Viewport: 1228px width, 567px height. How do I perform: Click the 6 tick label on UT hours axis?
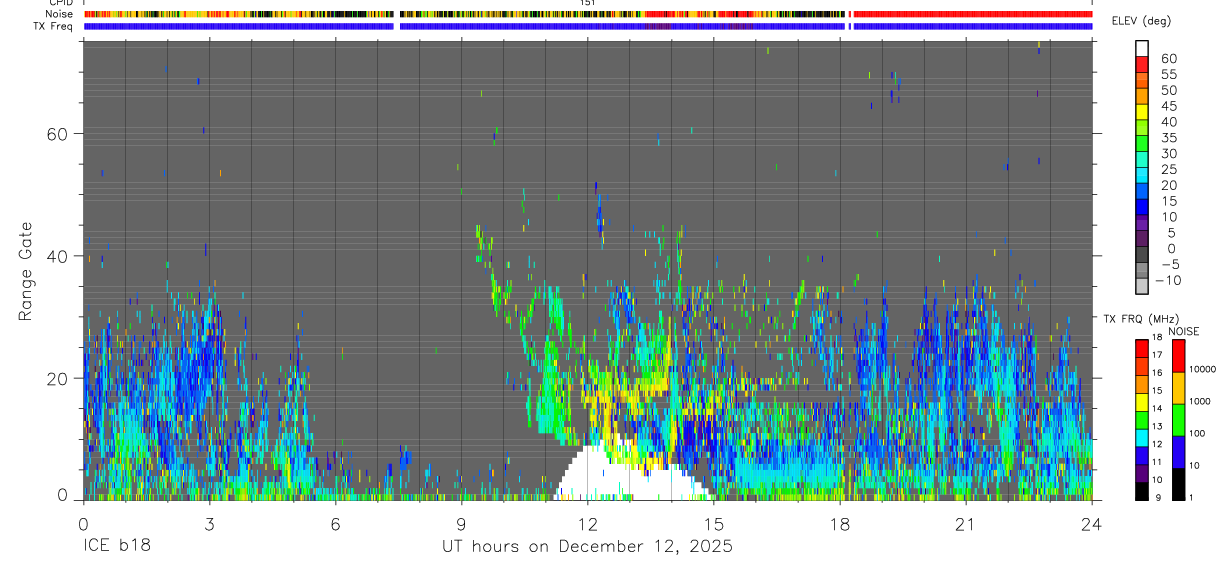pos(335,524)
